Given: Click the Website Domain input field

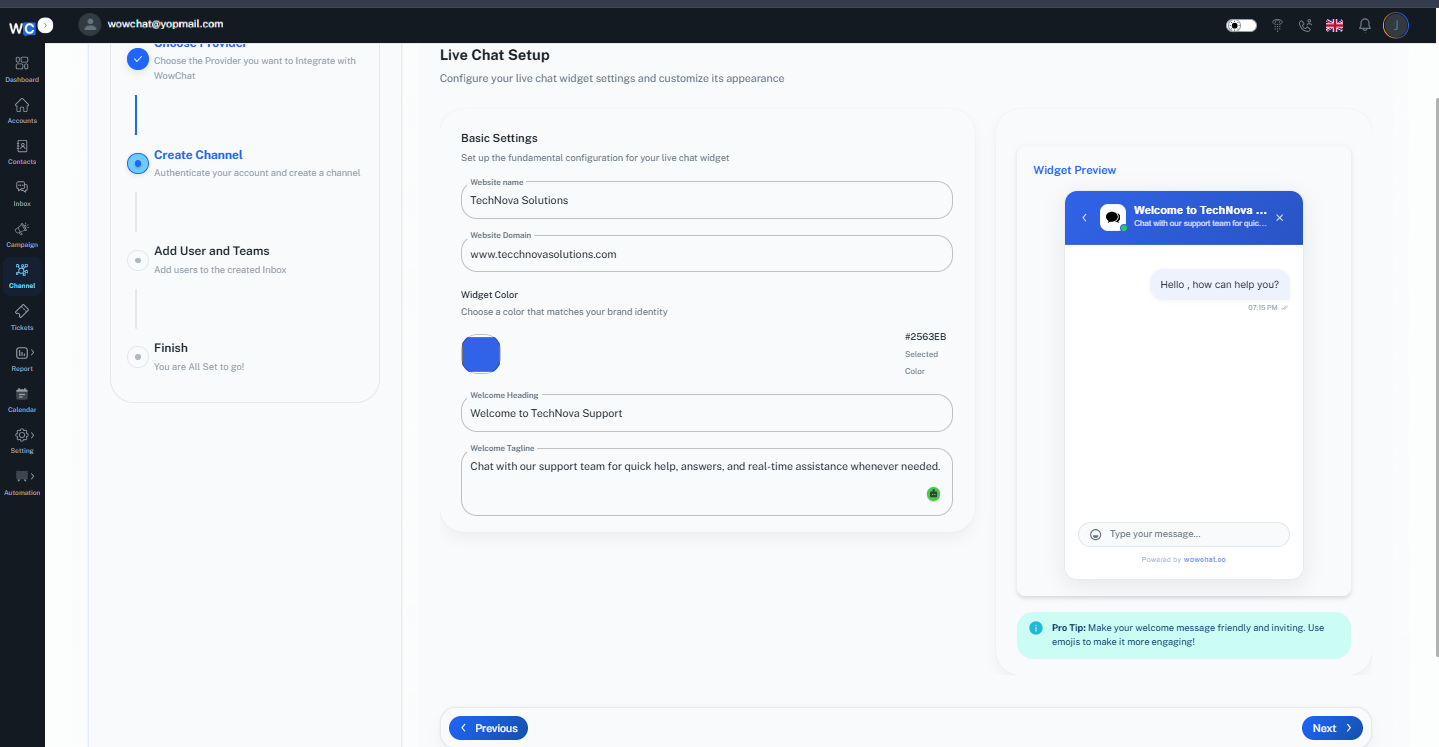Looking at the screenshot, I should (x=707, y=254).
